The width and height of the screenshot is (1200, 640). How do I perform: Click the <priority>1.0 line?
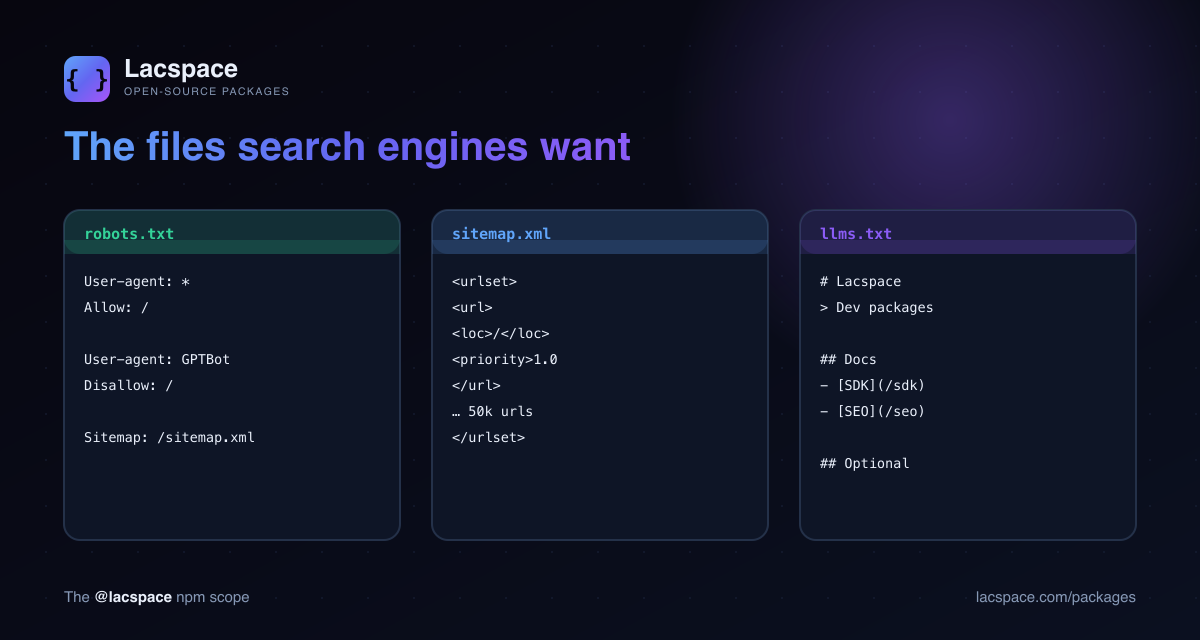coord(505,360)
